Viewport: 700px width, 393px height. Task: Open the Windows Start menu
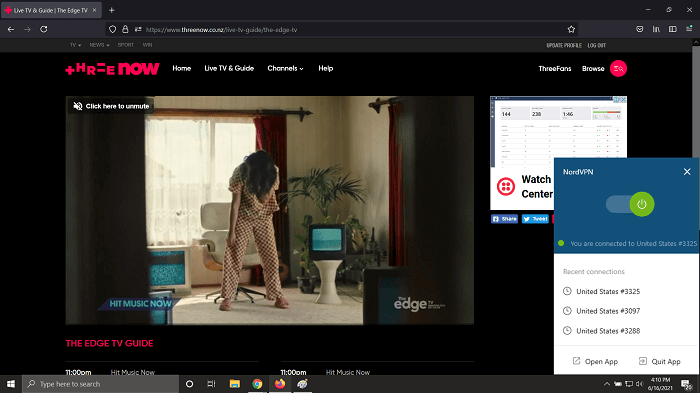tap(11, 384)
